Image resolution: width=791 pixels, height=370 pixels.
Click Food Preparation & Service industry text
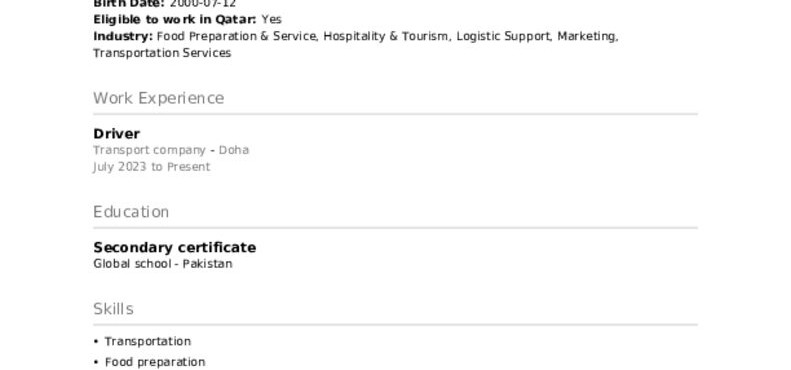click(x=237, y=36)
